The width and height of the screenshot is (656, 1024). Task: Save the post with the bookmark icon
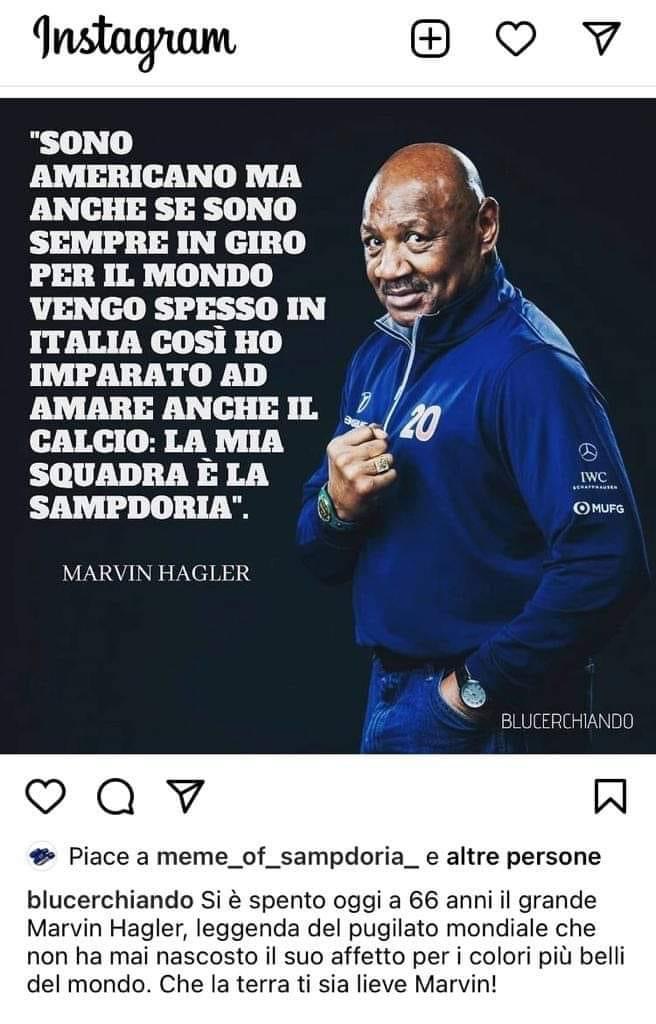coord(610,796)
